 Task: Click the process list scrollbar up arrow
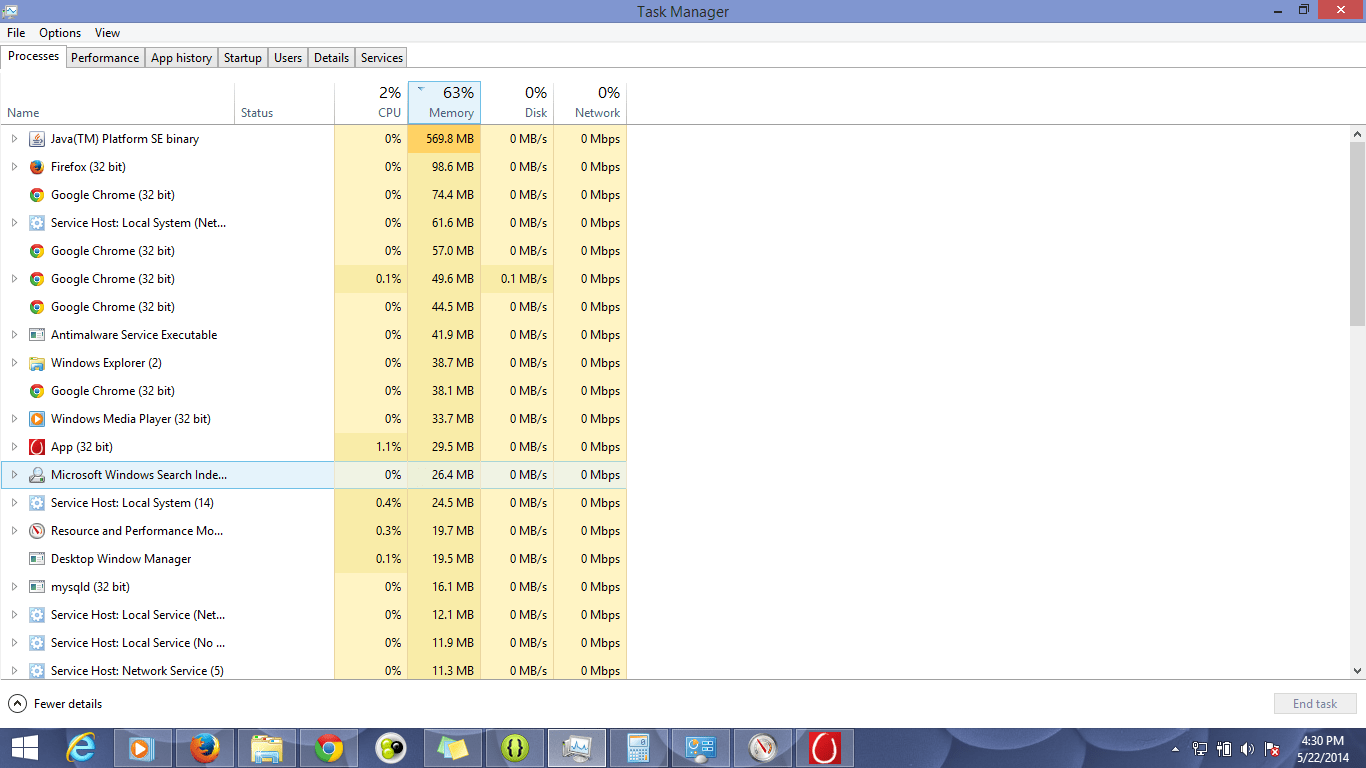pyautogui.click(x=1357, y=133)
